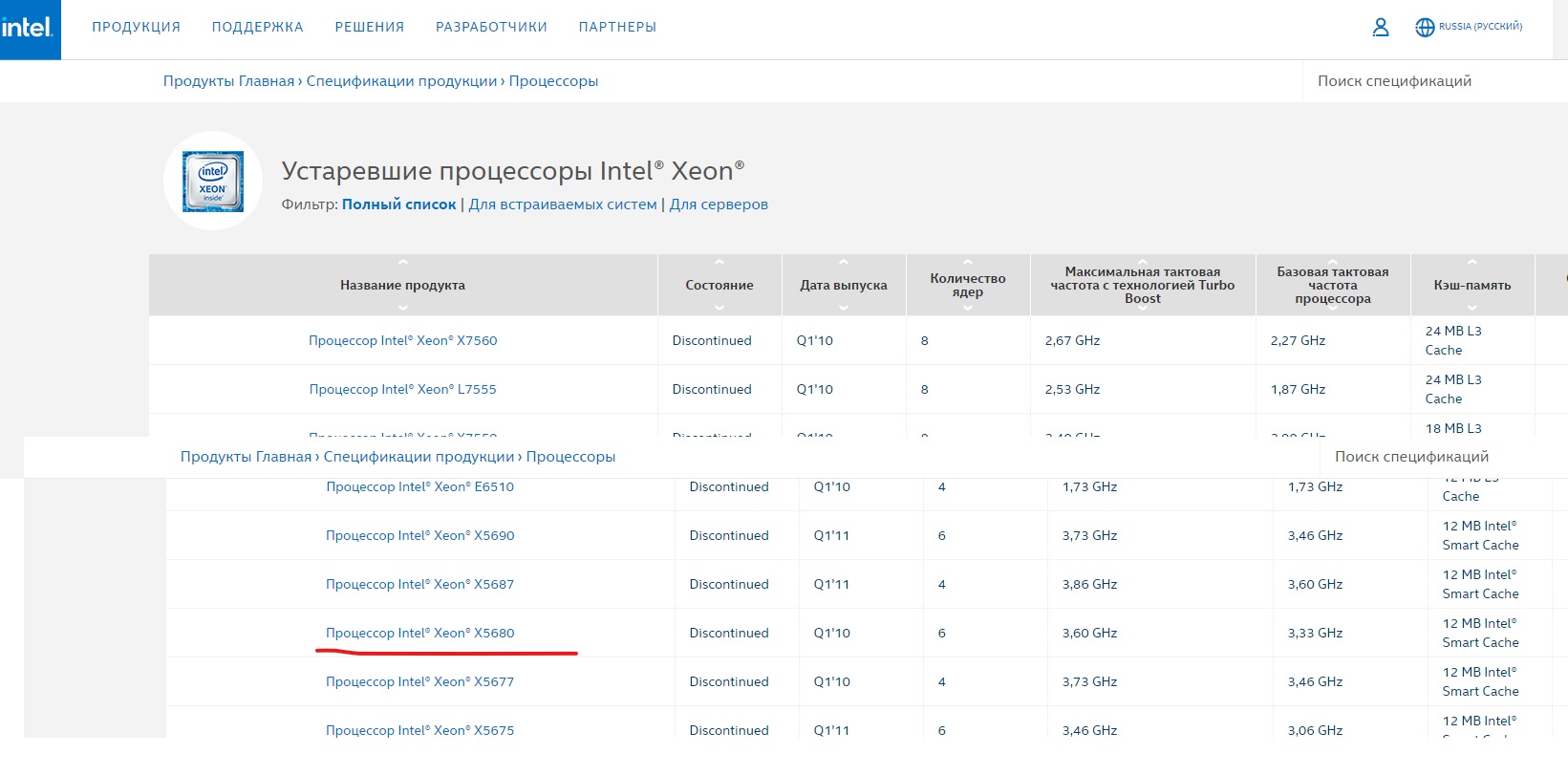Sort cache column ascending arrow
The image size is (1568, 776).
tap(1471, 263)
